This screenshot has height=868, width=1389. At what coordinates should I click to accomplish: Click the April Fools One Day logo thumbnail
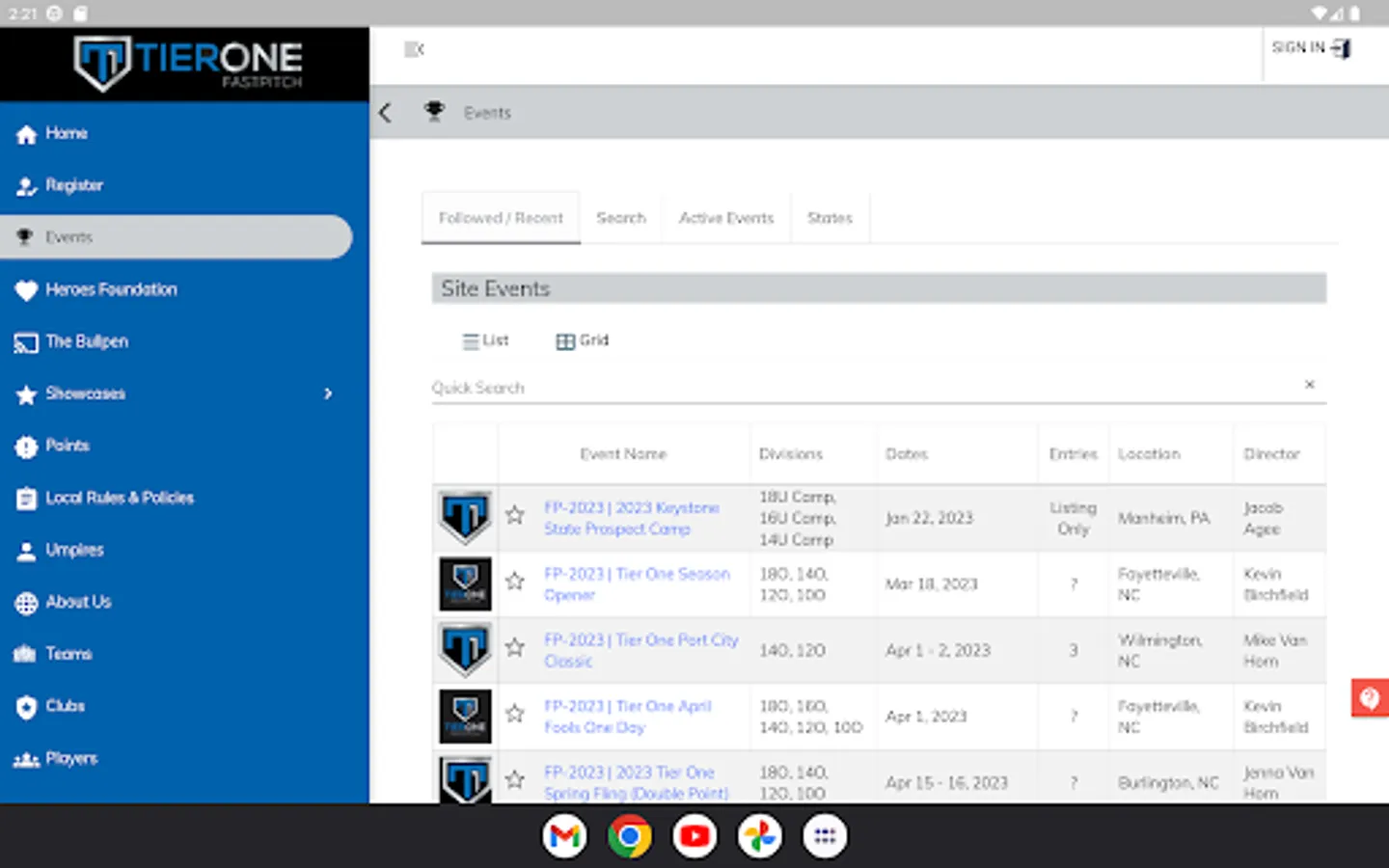(x=465, y=716)
